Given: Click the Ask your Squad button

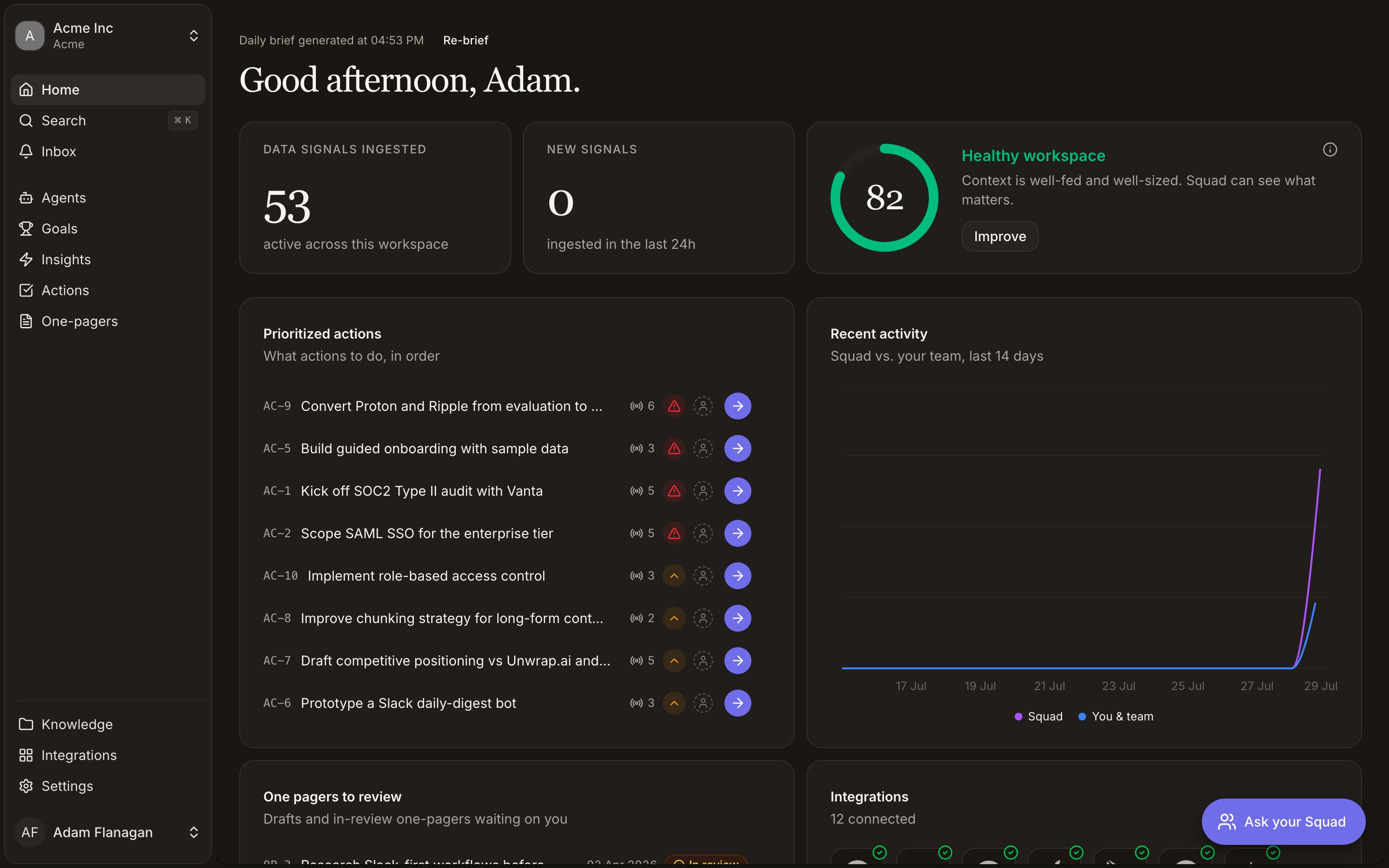Looking at the screenshot, I should (x=1283, y=822).
